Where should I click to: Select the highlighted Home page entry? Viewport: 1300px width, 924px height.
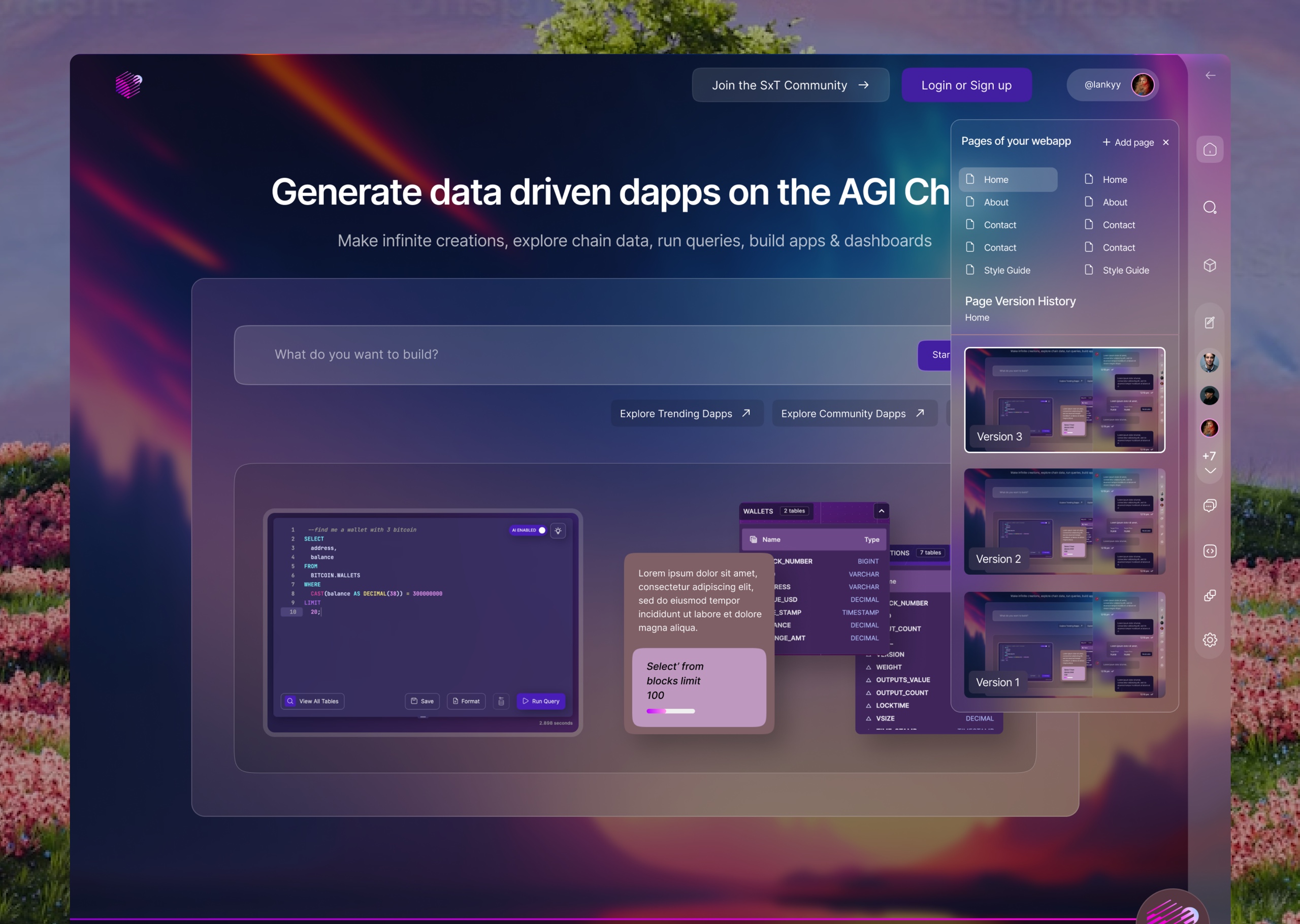pos(1007,179)
